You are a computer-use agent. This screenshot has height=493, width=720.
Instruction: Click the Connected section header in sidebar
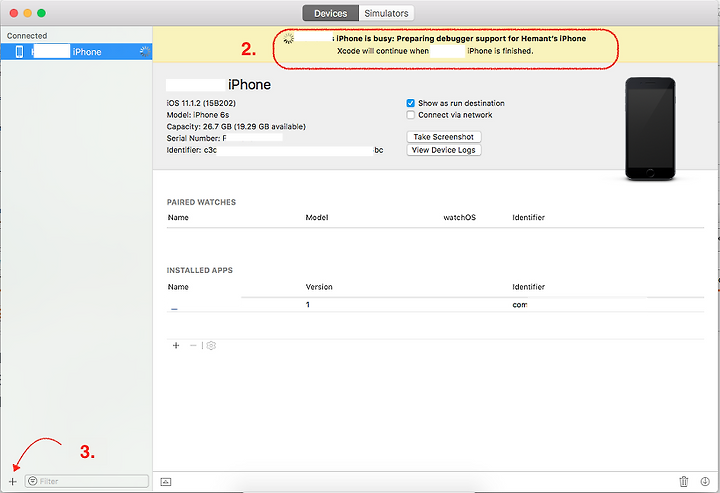(x=27, y=36)
